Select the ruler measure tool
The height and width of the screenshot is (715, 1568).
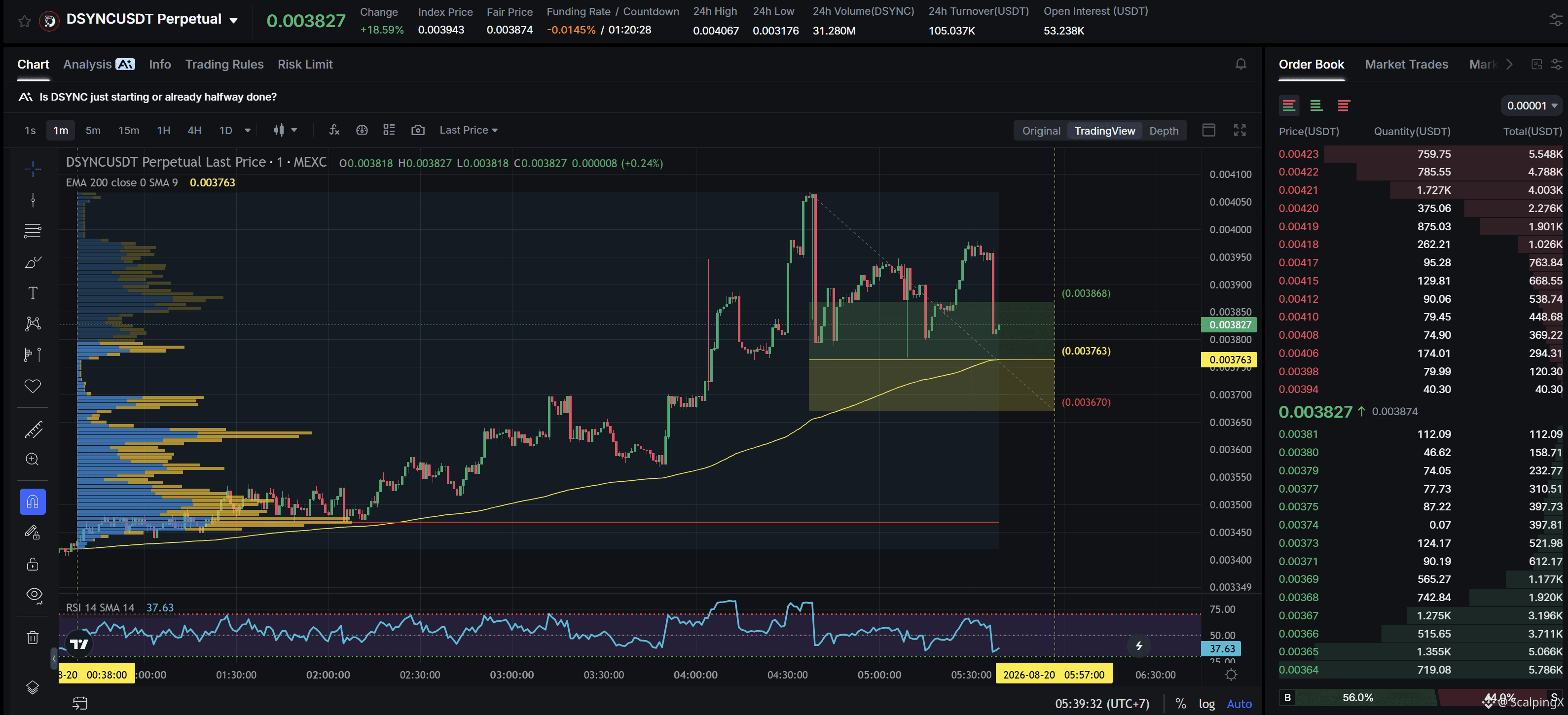point(33,429)
